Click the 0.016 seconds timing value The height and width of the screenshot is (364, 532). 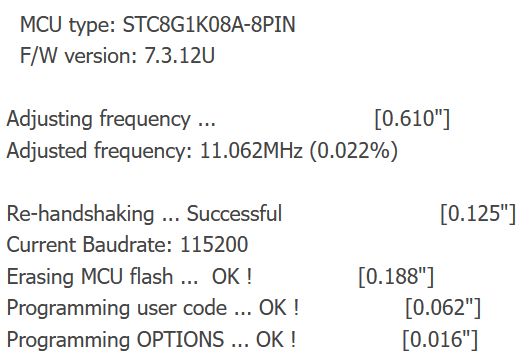coord(440,339)
